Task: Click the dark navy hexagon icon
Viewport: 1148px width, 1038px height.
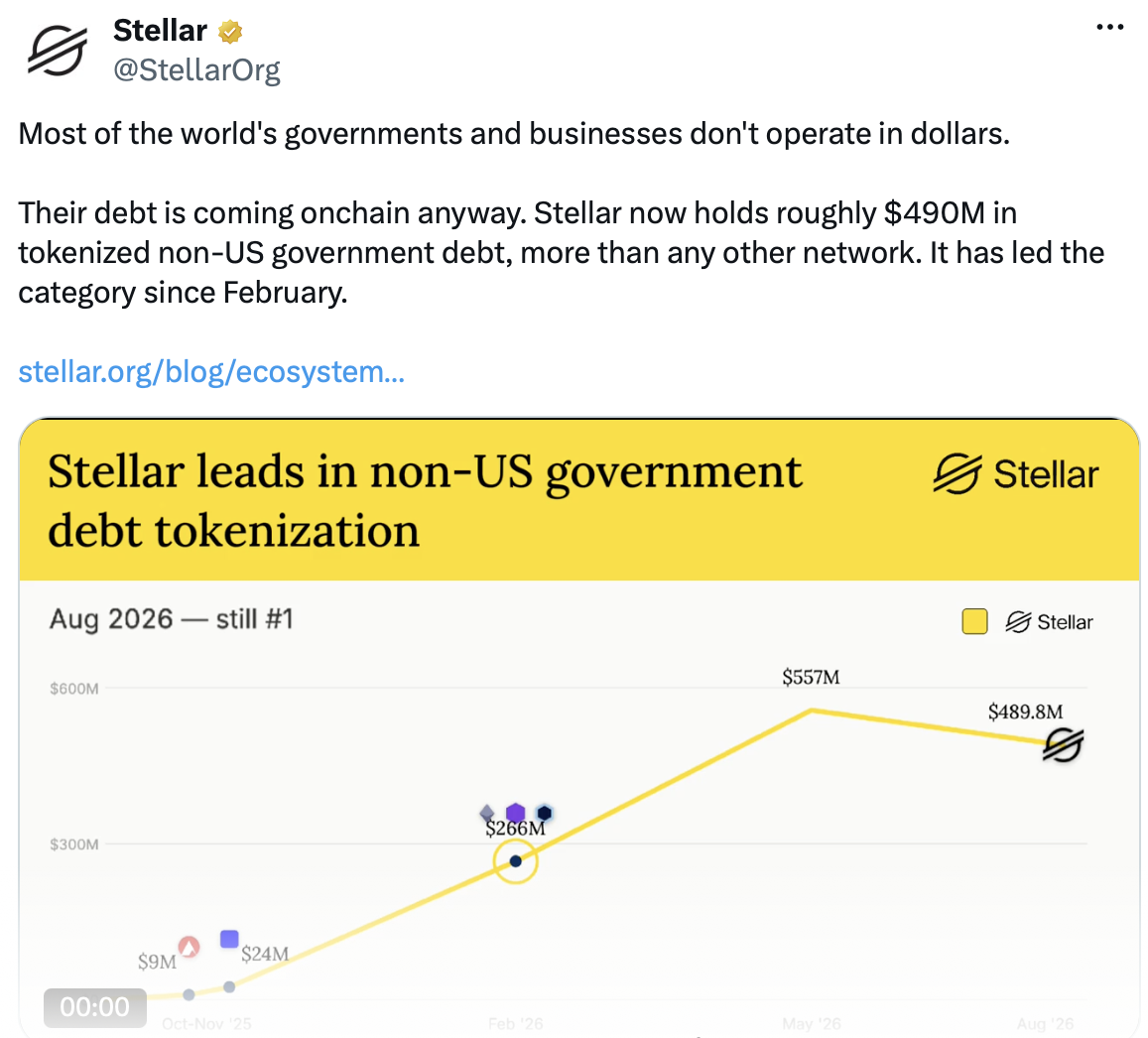Action: (x=544, y=813)
